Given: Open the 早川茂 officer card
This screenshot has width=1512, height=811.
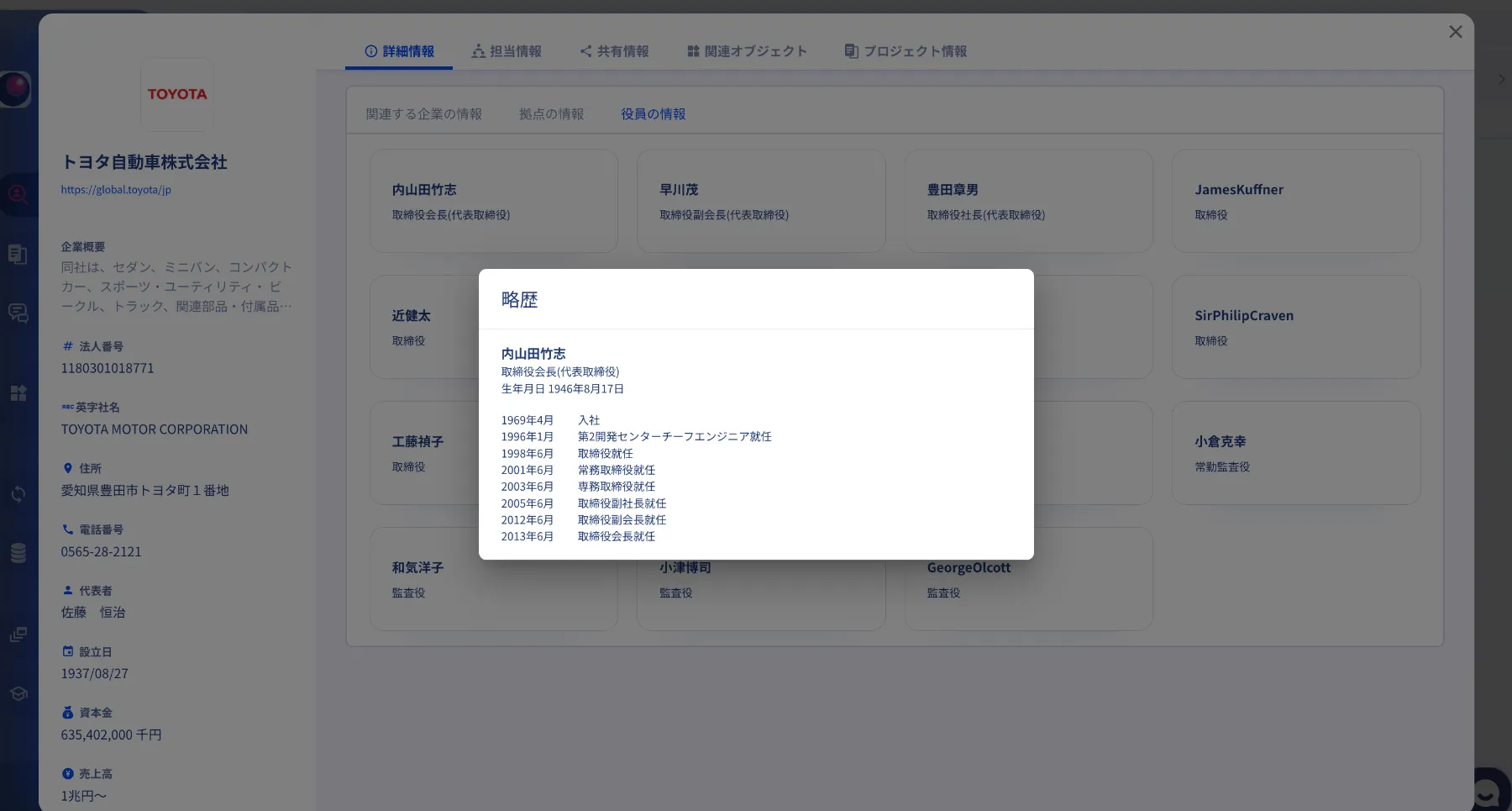Looking at the screenshot, I should (x=761, y=201).
